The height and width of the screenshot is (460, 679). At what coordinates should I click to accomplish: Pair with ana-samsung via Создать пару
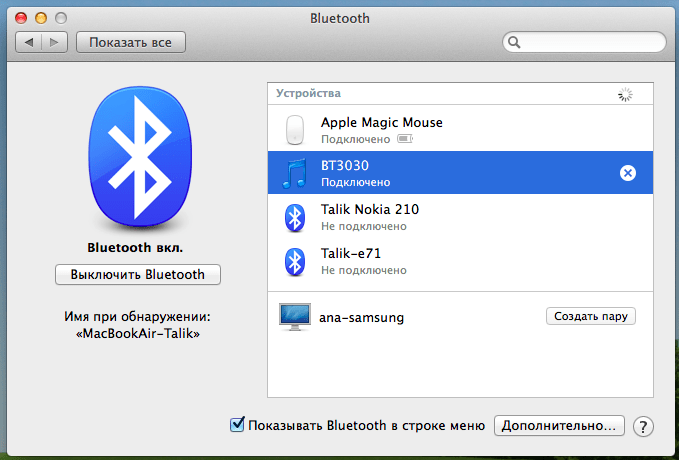click(x=591, y=316)
